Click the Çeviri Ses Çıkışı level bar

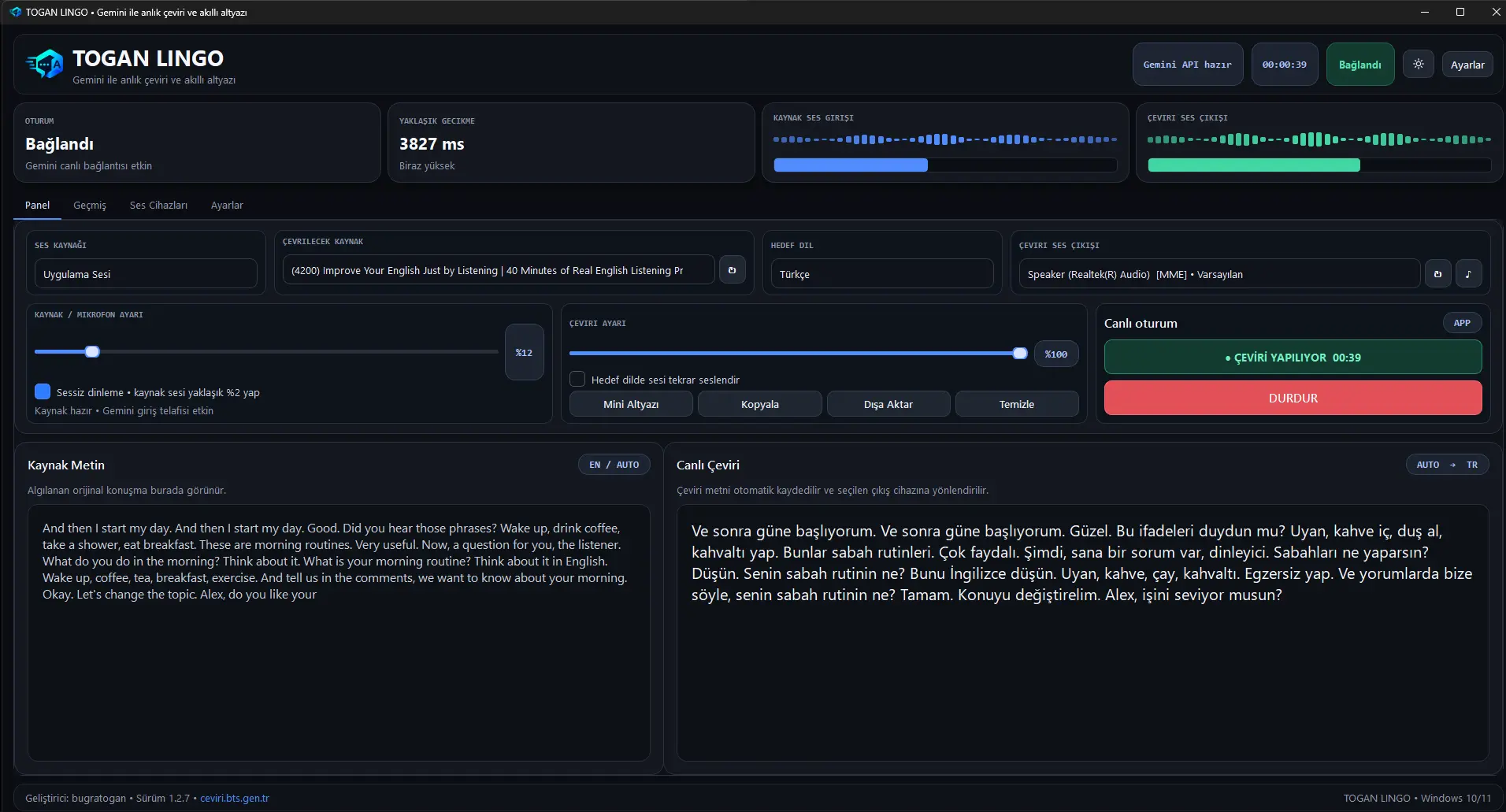[x=1319, y=165]
